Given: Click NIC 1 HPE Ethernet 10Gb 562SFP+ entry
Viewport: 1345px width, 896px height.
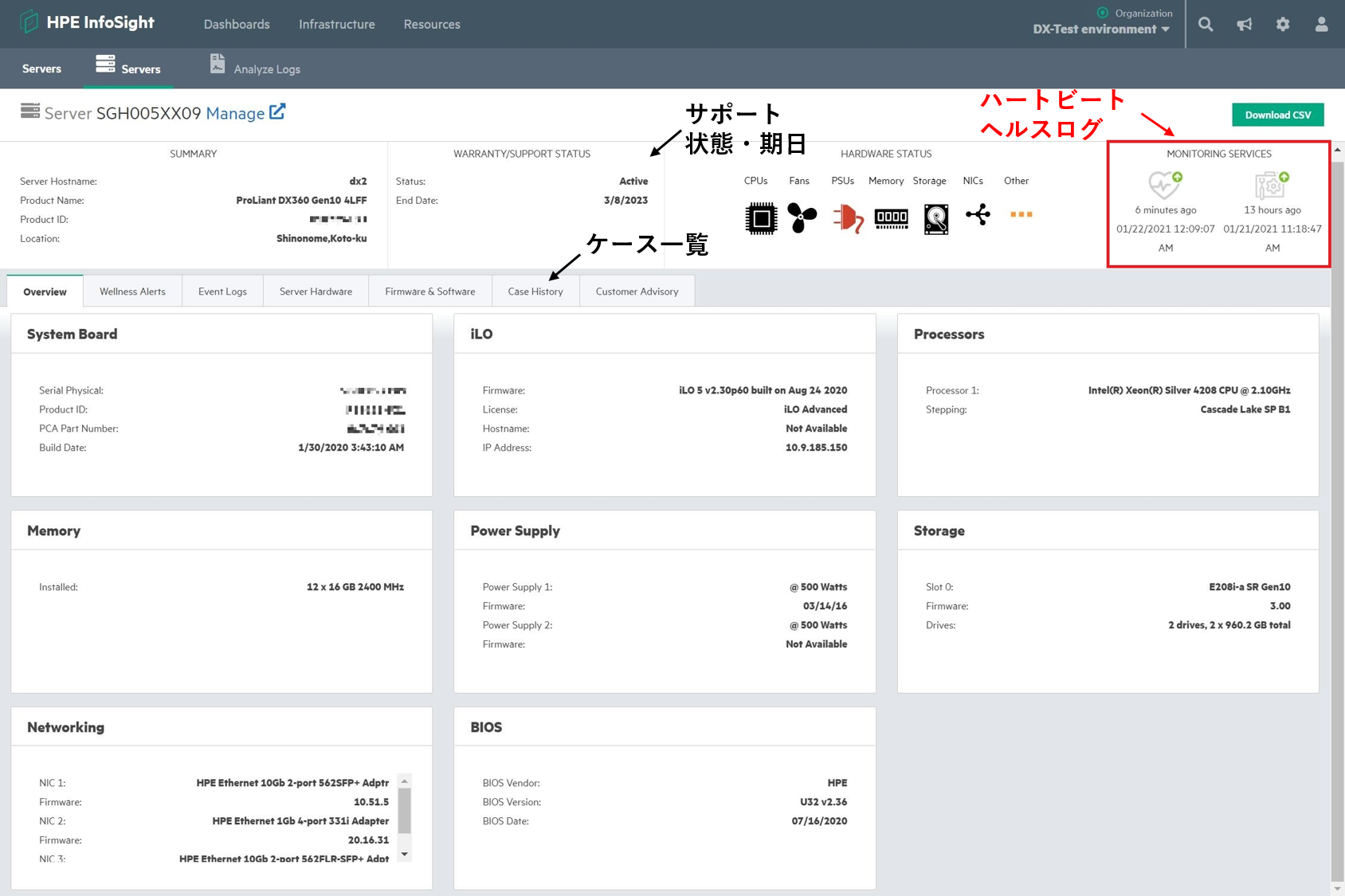Looking at the screenshot, I should 292,783.
